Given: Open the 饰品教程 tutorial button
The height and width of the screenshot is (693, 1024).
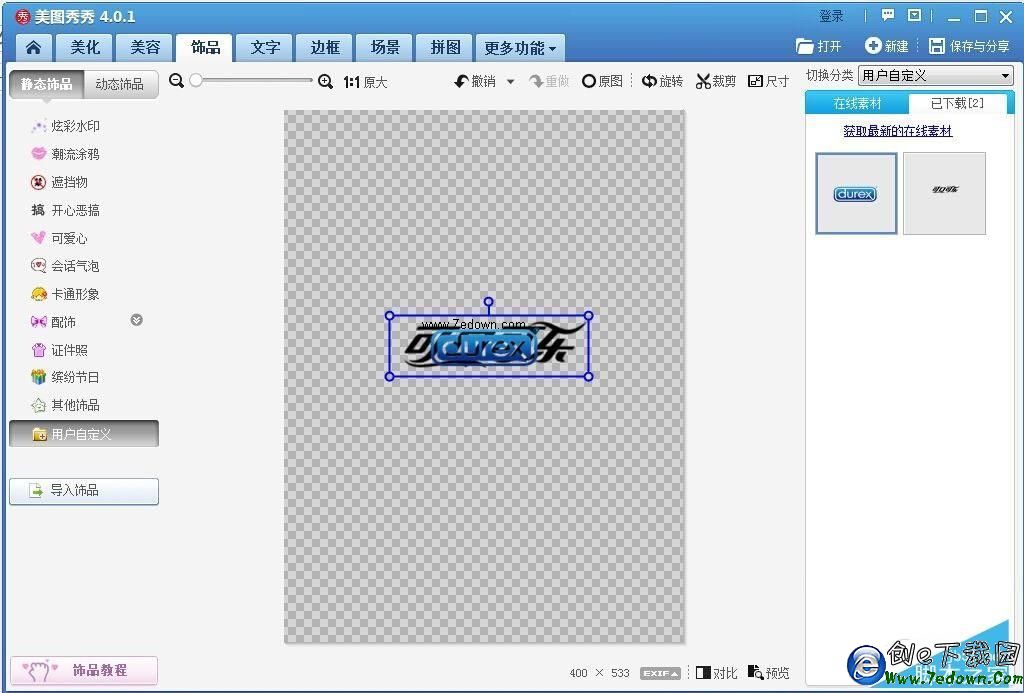Looking at the screenshot, I should click(84, 670).
